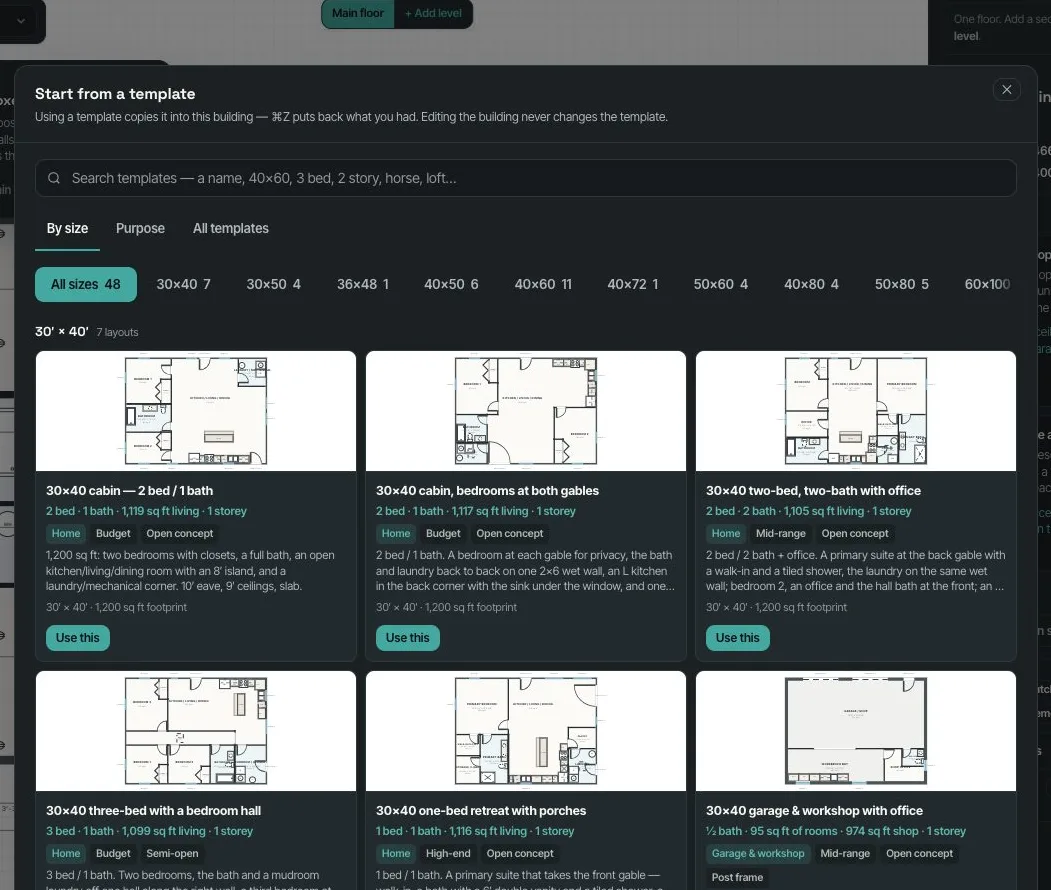This screenshot has height=890, width=1051.
Task: Click the '30' × 40'' section heading
Action: [62, 332]
